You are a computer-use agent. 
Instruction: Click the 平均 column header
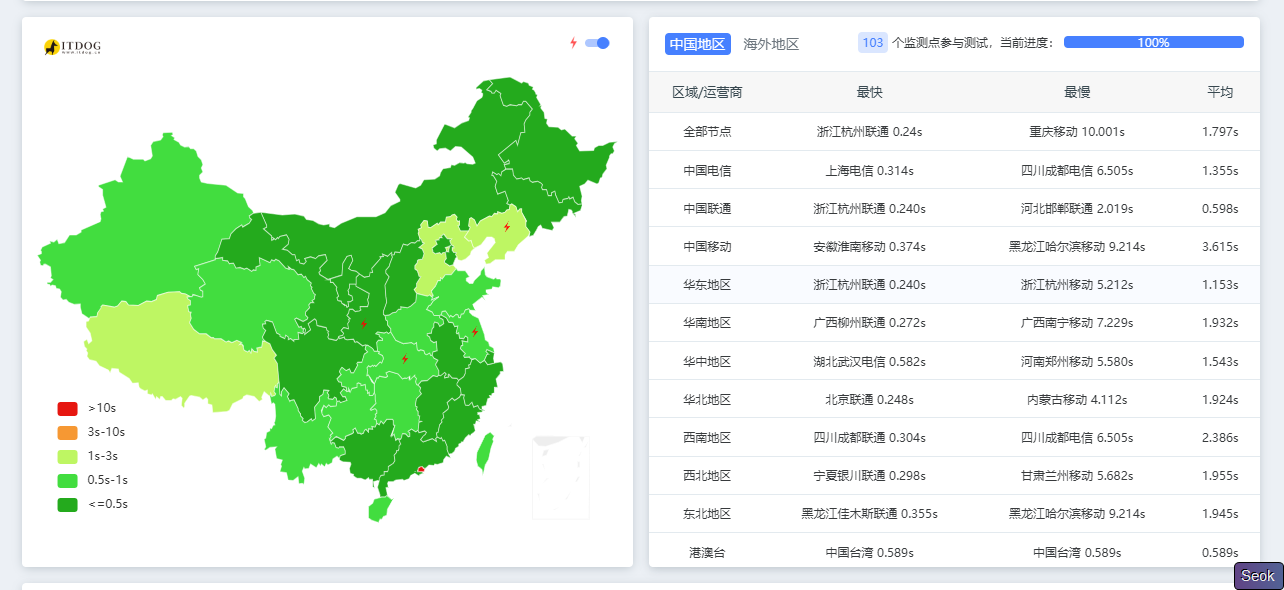[1220, 92]
